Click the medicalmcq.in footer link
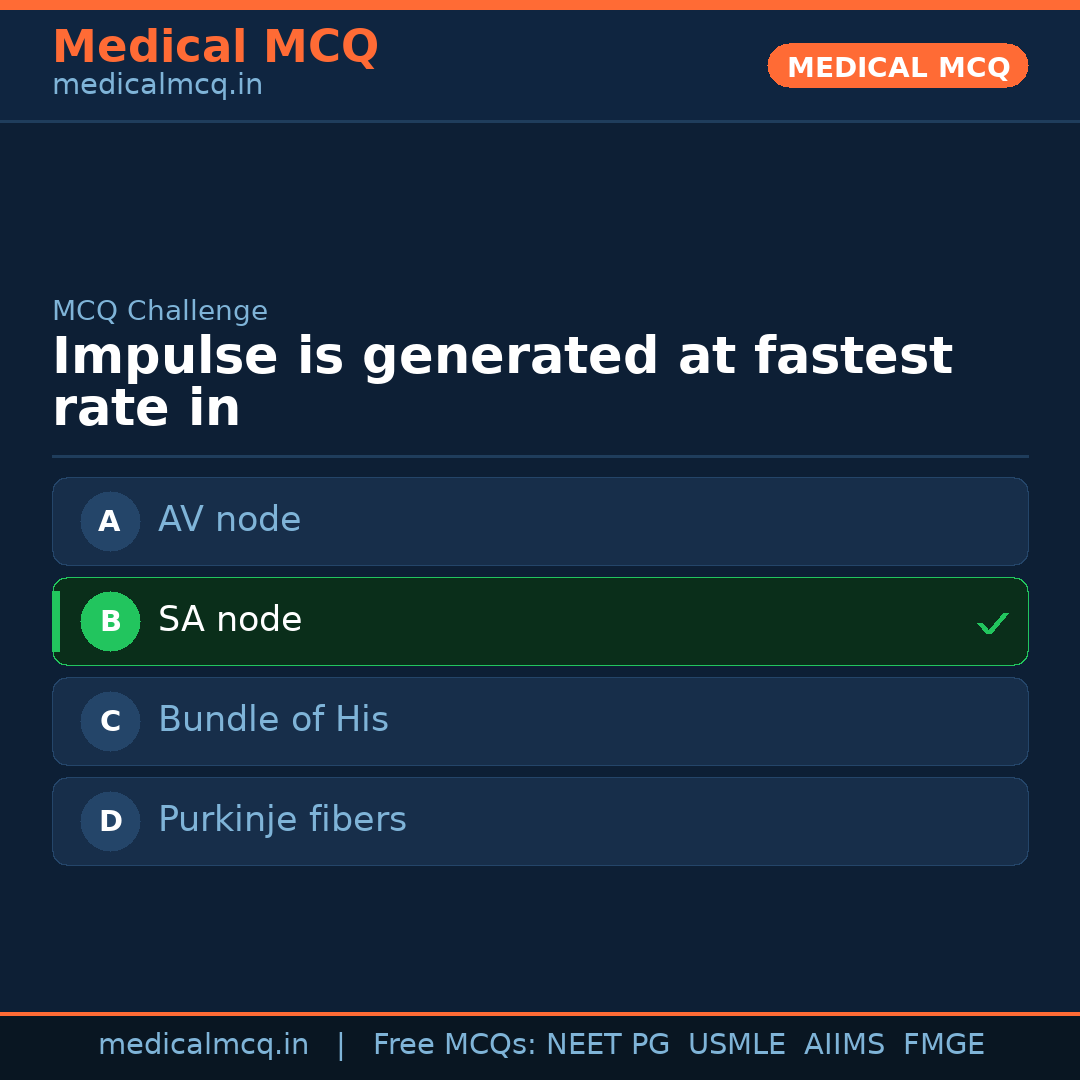 click(203, 1044)
